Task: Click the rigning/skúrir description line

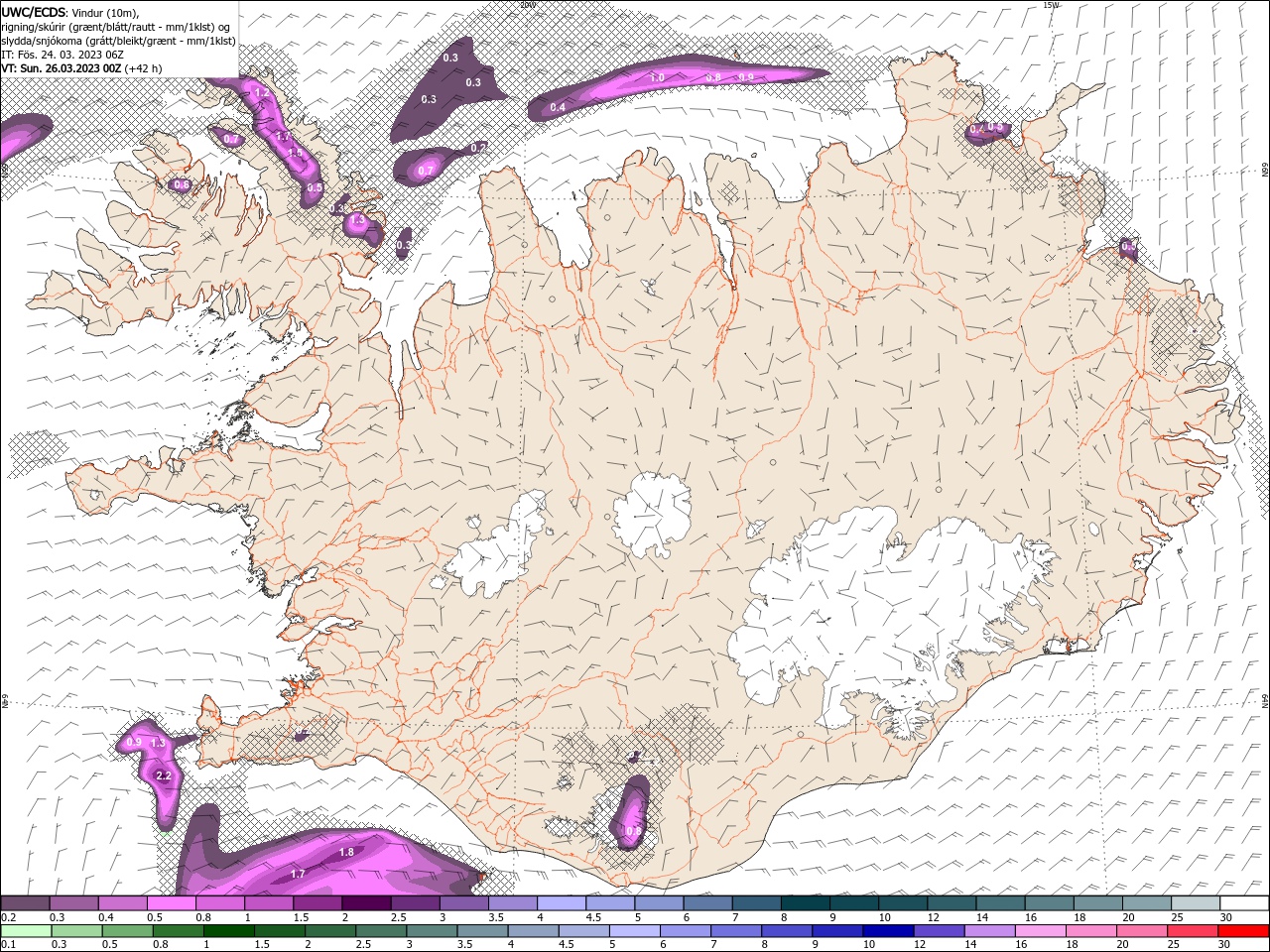Action: pyautogui.click(x=116, y=27)
